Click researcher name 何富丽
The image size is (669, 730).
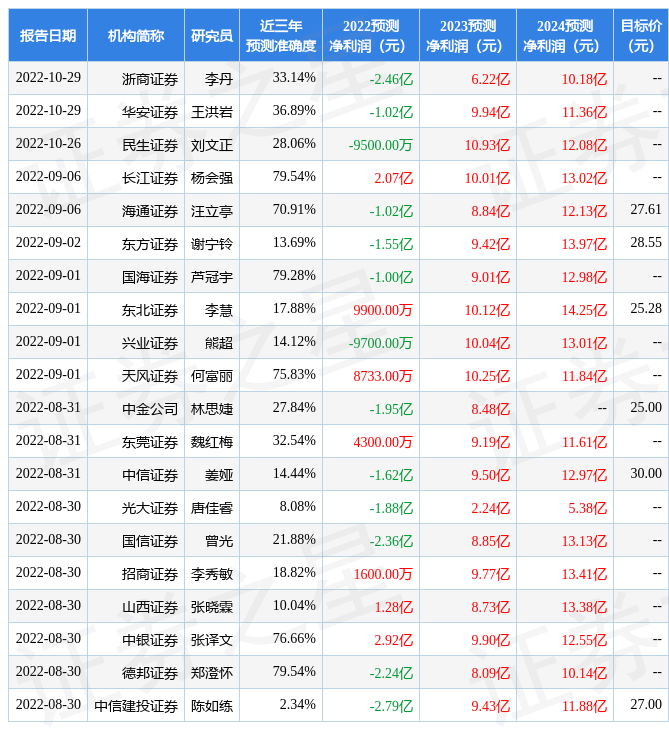pyautogui.click(x=212, y=376)
